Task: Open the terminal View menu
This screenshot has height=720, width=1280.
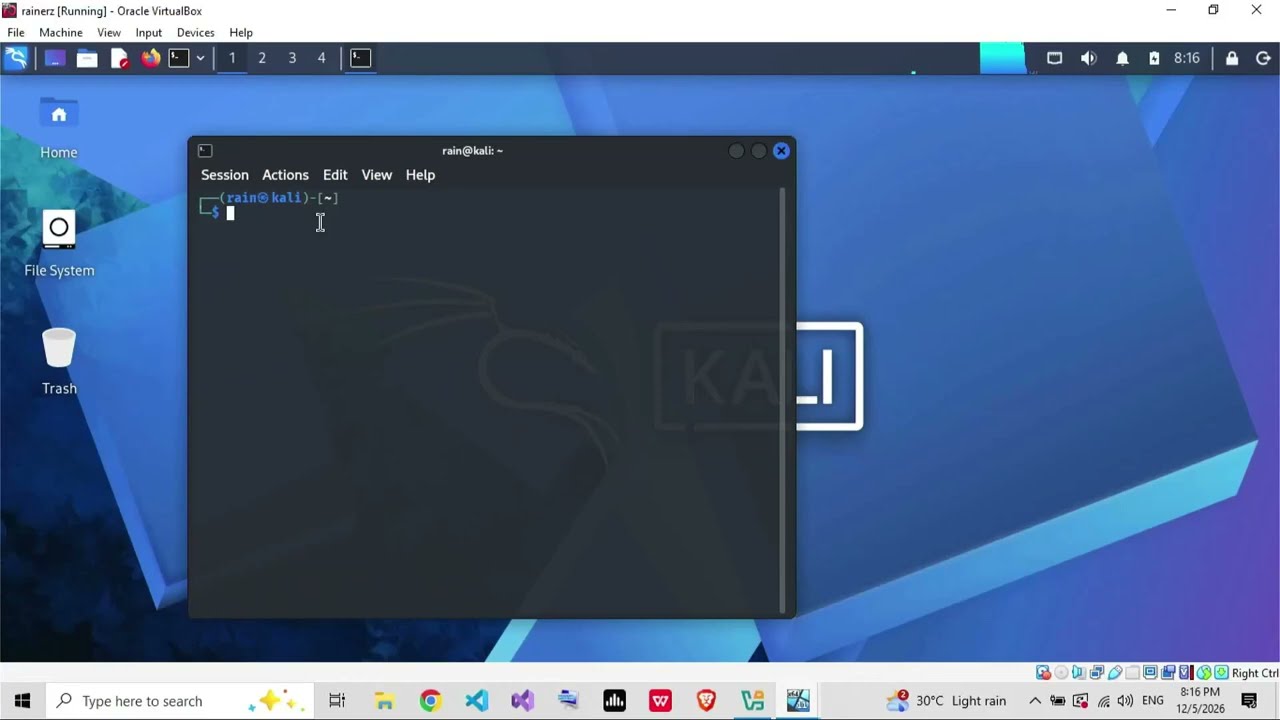Action: (x=377, y=175)
